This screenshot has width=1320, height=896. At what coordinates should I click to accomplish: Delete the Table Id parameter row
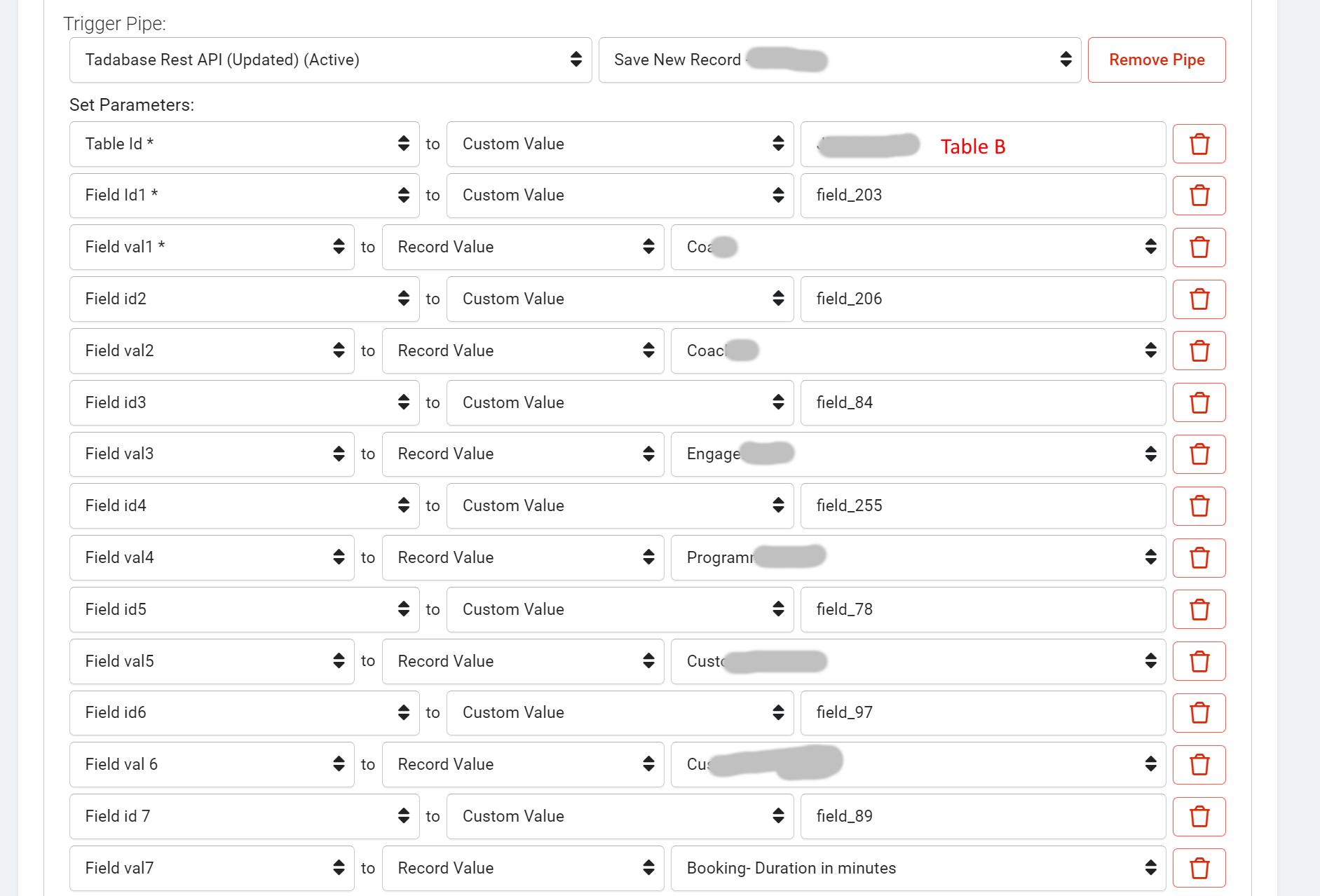tap(1199, 144)
